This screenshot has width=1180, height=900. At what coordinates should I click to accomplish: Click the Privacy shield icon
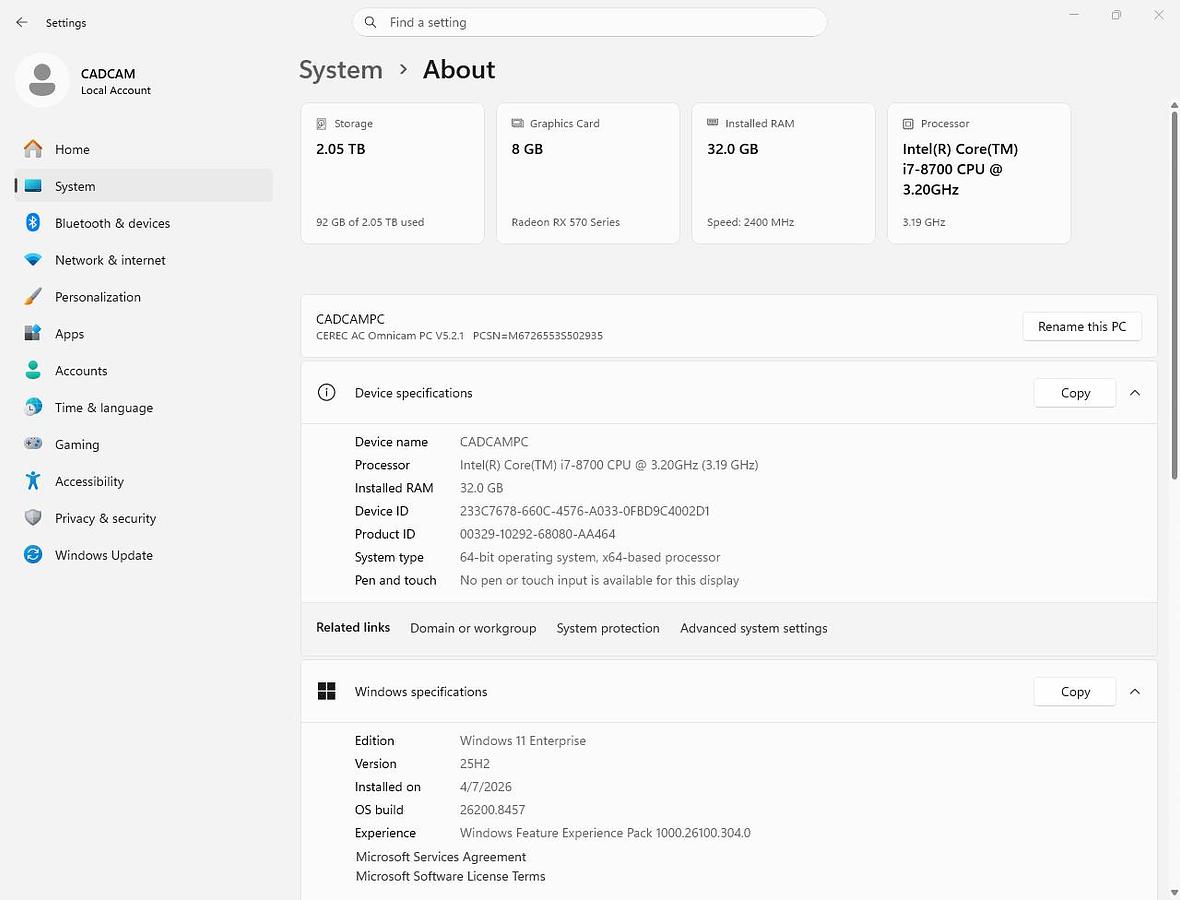point(32,518)
